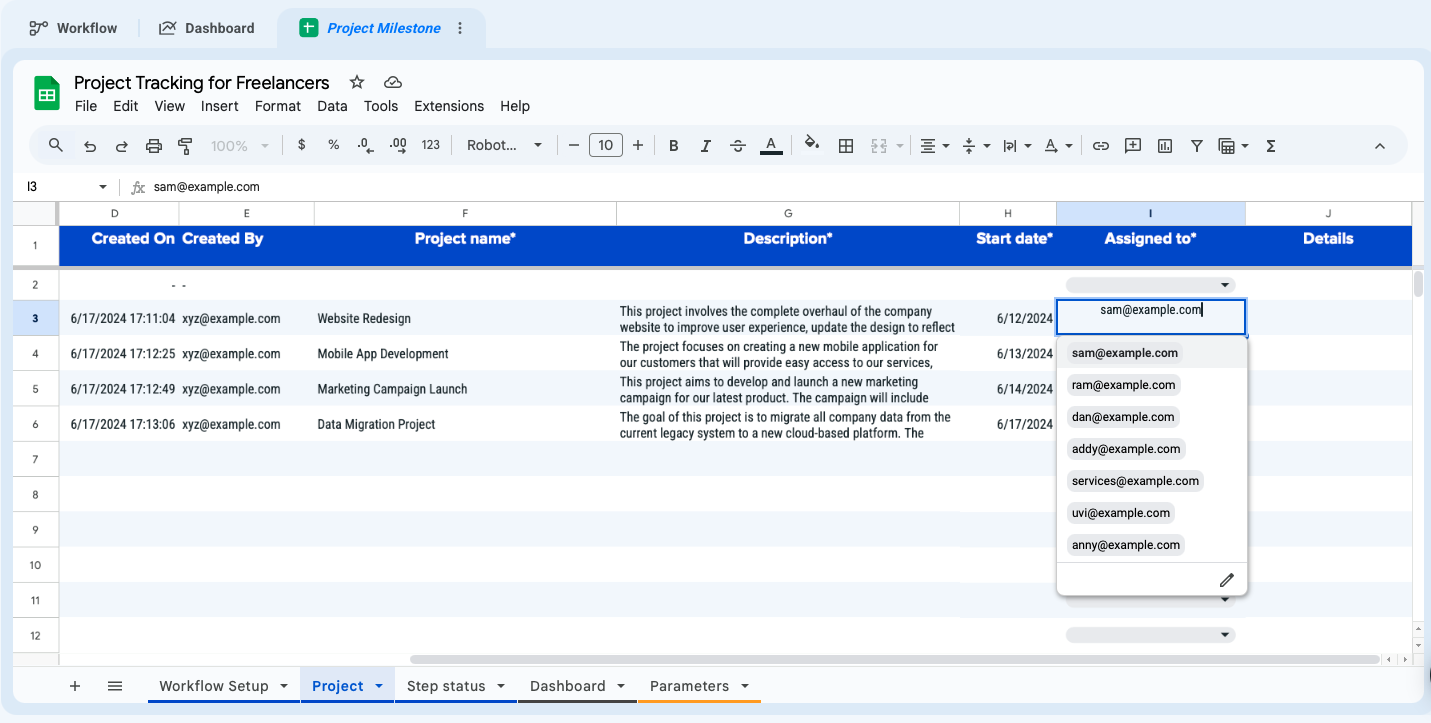Screen dimensions: 1431x723
Task: Click the formula bar showing sam@example.com
Action: [x=785, y=187]
